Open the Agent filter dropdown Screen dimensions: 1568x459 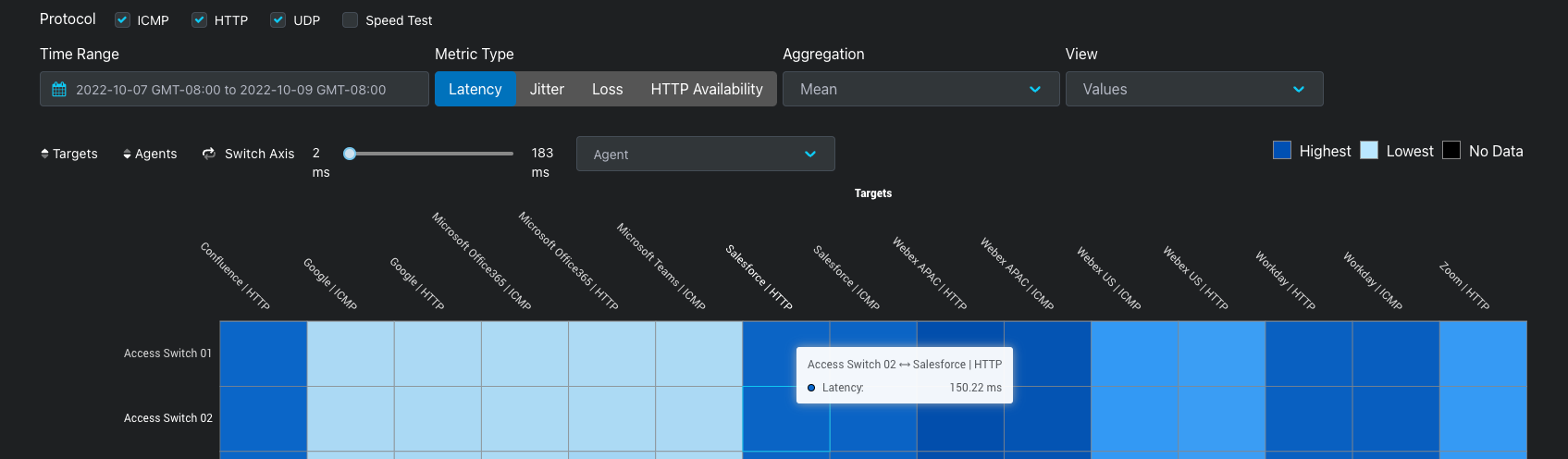pos(706,154)
